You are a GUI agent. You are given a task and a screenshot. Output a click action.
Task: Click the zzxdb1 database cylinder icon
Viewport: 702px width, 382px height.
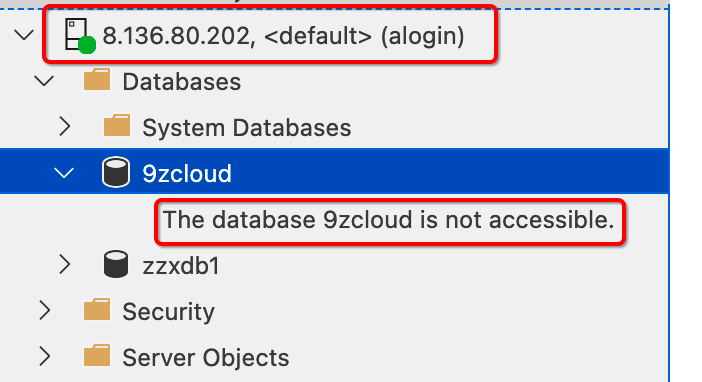116,264
